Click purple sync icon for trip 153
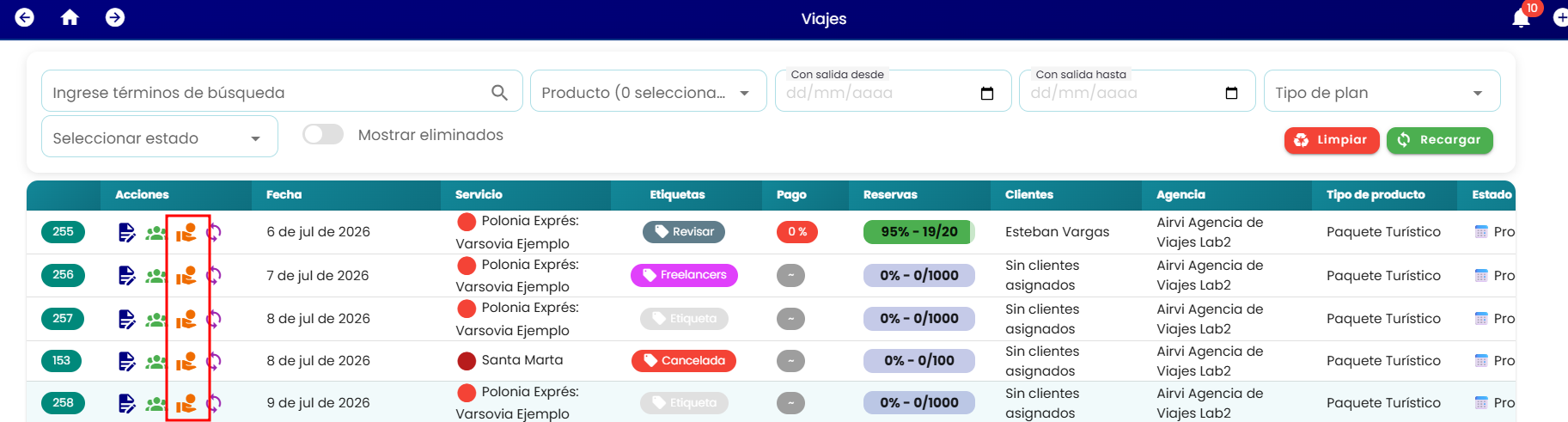 214,361
